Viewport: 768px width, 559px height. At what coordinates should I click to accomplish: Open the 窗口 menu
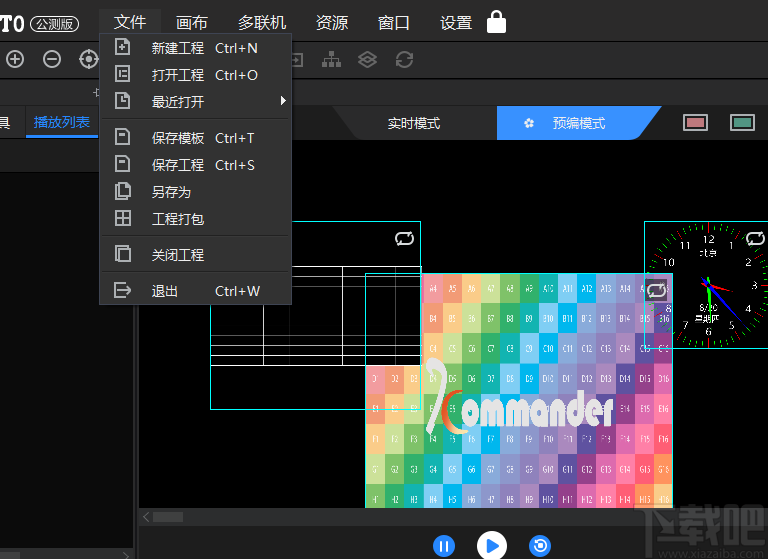coord(393,23)
